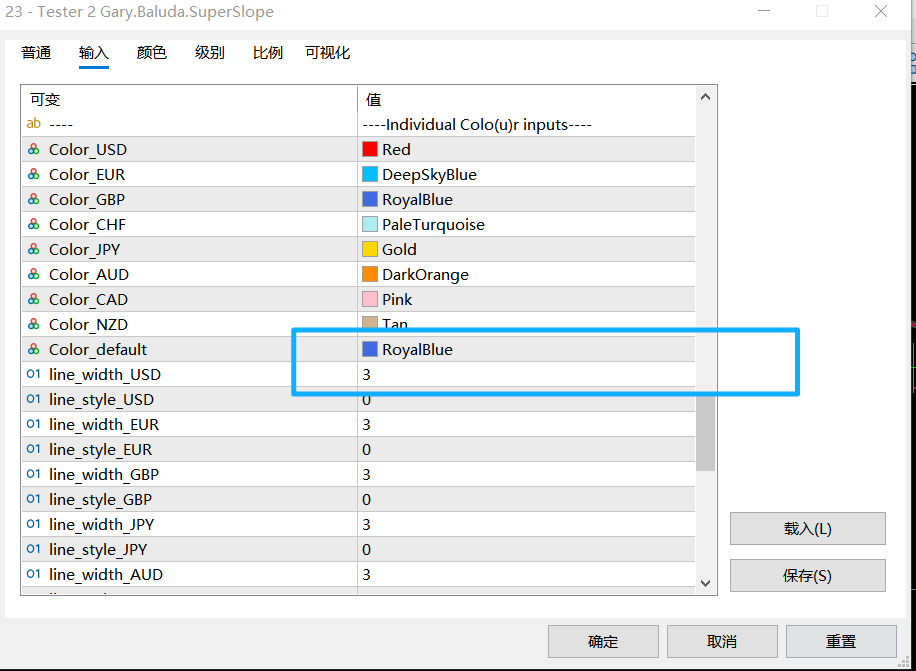Click the Color_default variable name

coord(98,350)
